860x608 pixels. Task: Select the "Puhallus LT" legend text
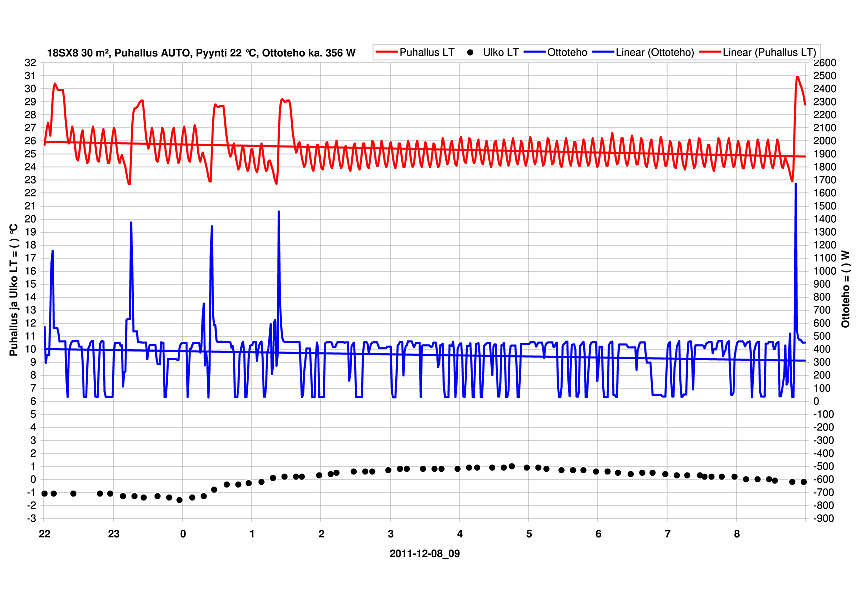coord(425,52)
